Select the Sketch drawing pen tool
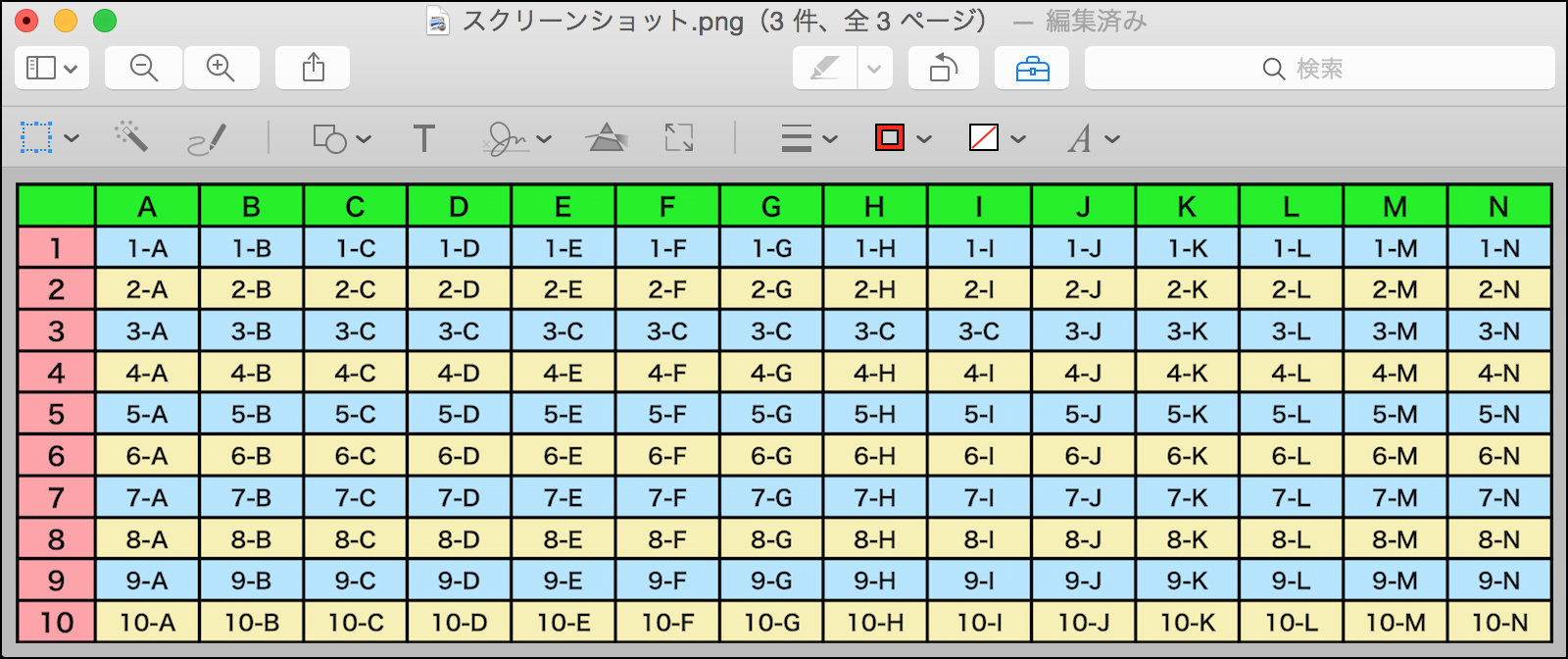Viewport: 1568px width, 659px height. 207,139
